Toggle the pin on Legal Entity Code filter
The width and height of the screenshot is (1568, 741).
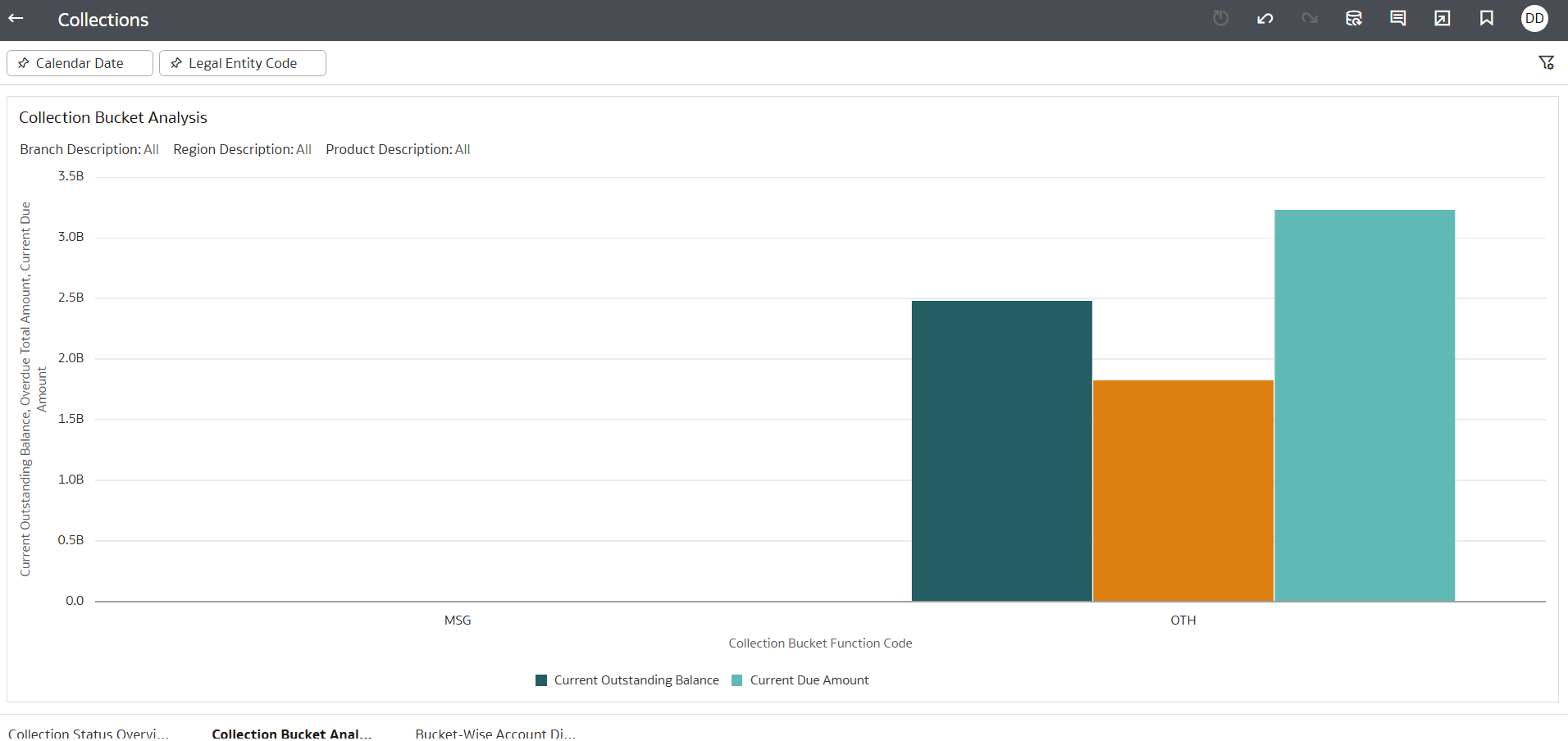click(x=176, y=63)
